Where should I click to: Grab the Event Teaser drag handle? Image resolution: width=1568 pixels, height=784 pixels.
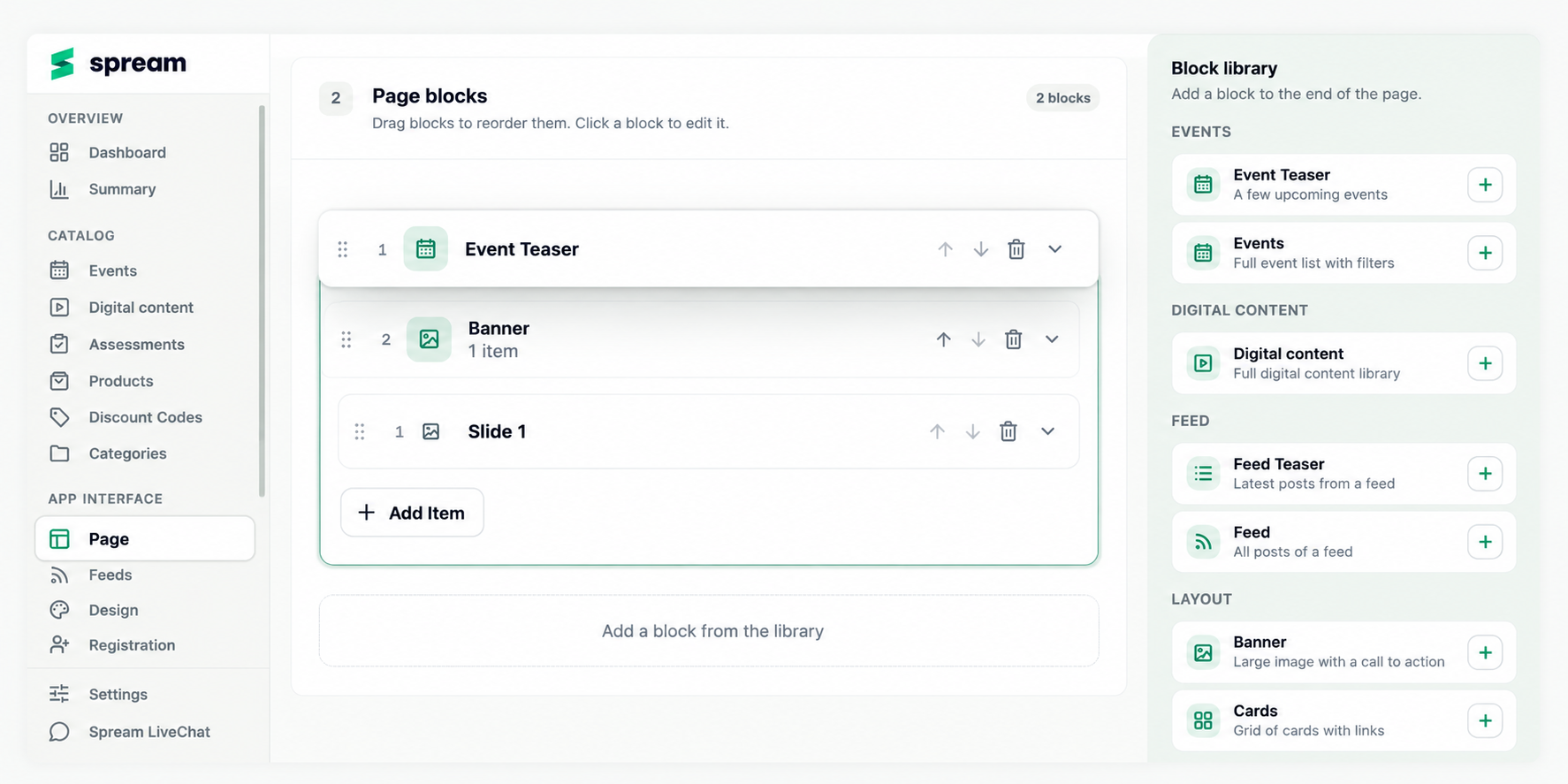(x=343, y=249)
